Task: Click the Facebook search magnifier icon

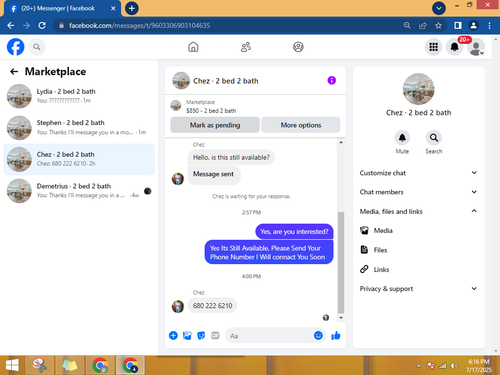Action: [x=37, y=47]
